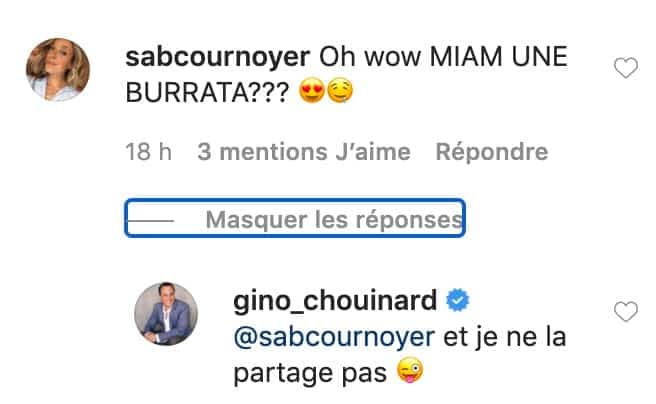Click the winking tongue emoji in the reply

click(410, 370)
